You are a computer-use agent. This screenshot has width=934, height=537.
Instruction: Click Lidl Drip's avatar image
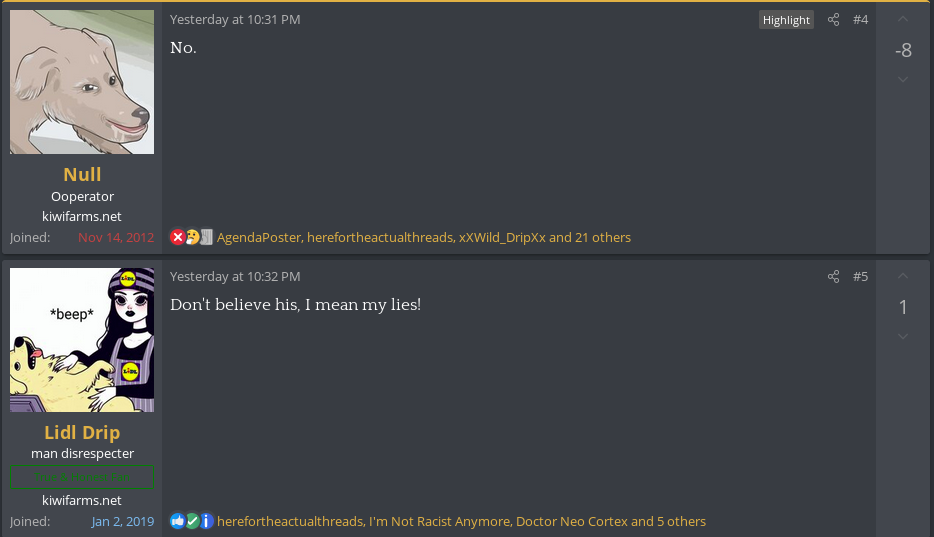pos(82,340)
